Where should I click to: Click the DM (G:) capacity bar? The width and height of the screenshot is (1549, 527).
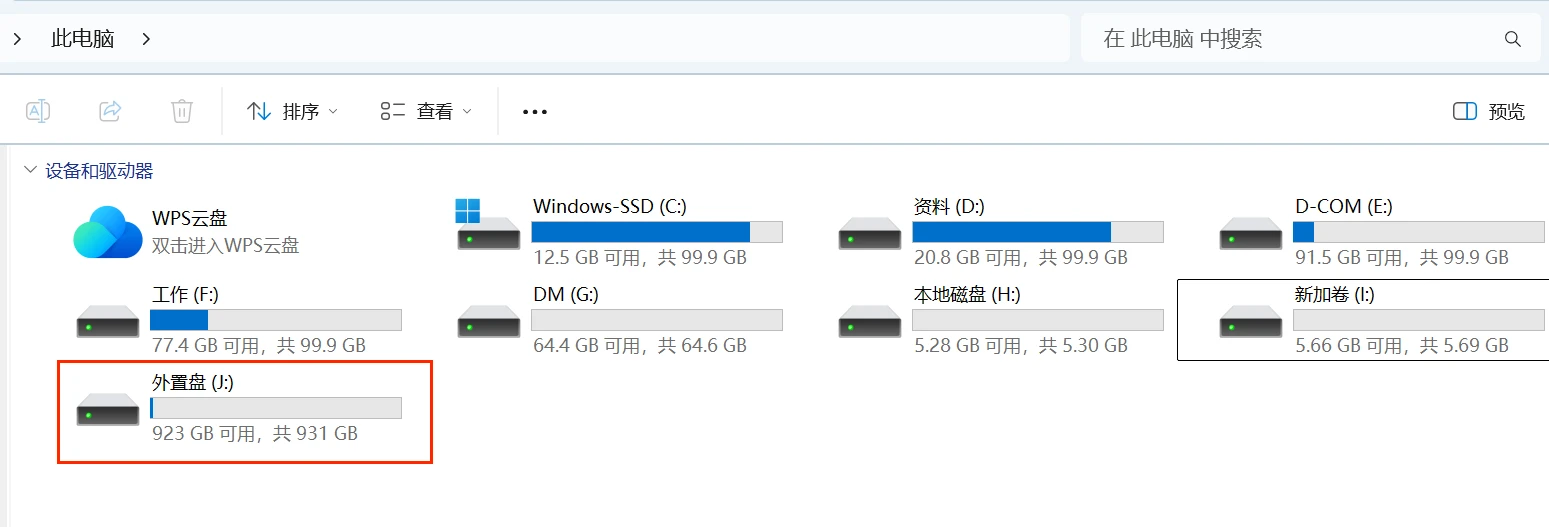(657, 320)
